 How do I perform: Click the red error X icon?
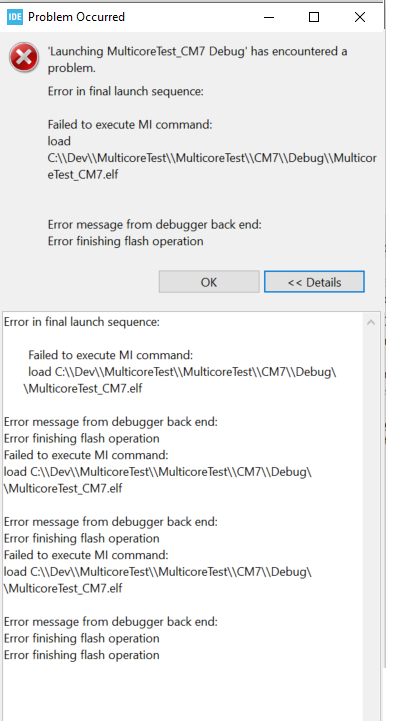click(x=24, y=57)
